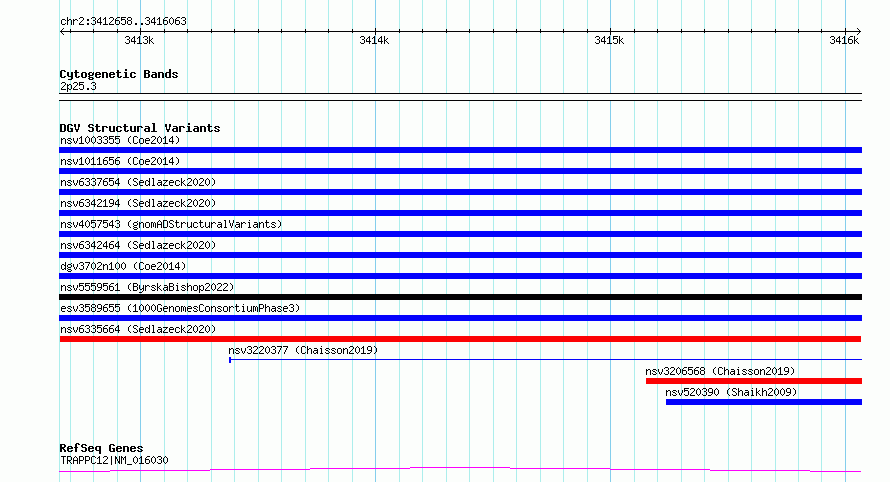Screen dimensions: 890x482
Task: Select the red nsv3206568 variant bar
Action: [x=754, y=381]
